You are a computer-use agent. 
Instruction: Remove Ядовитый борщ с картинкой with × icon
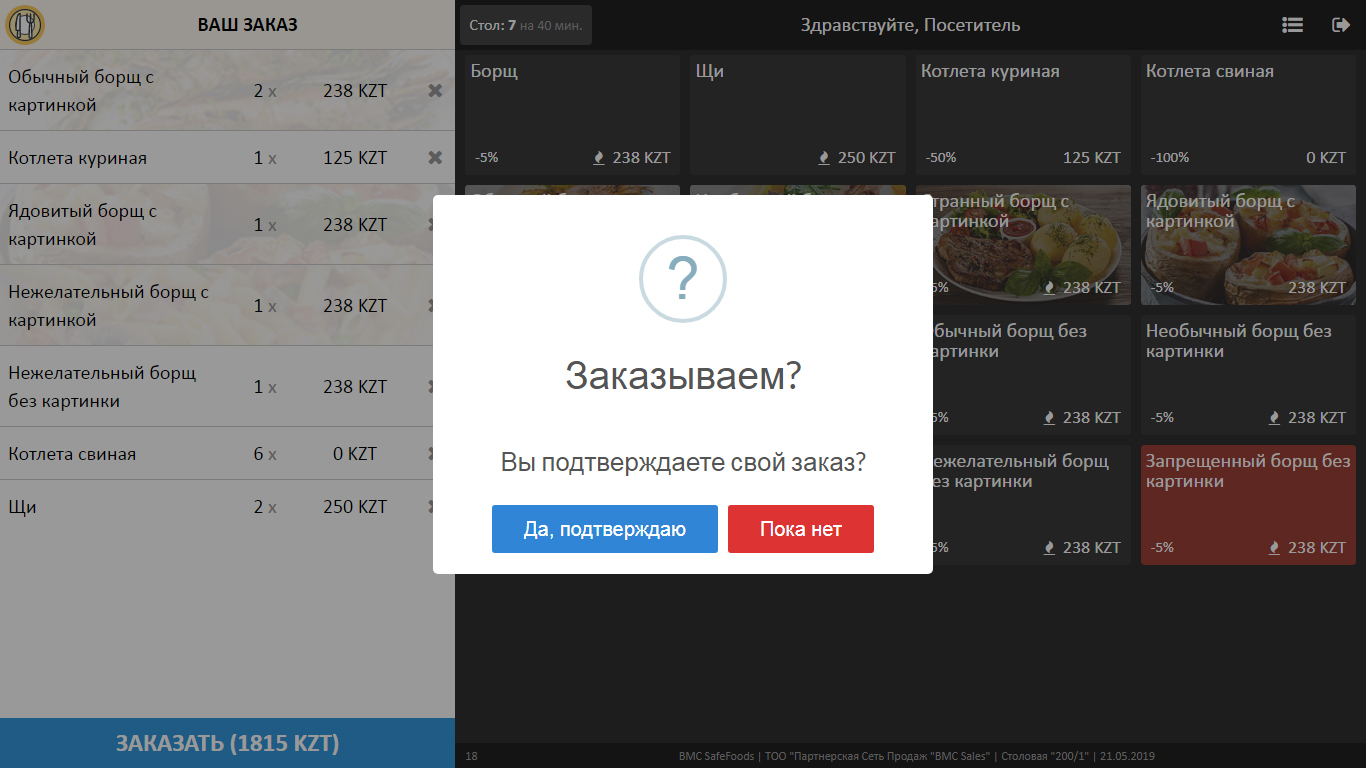(x=435, y=224)
